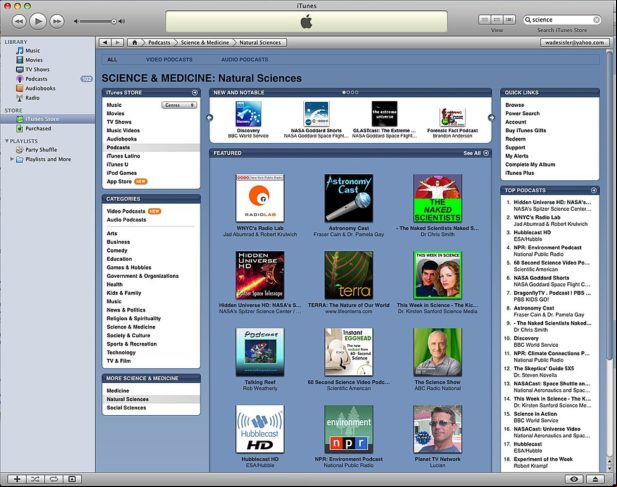Image resolution: width=617 pixels, height=487 pixels.
Task: Collapse the iTunes STORE panel arrow
Action: pyautogui.click(x=194, y=92)
